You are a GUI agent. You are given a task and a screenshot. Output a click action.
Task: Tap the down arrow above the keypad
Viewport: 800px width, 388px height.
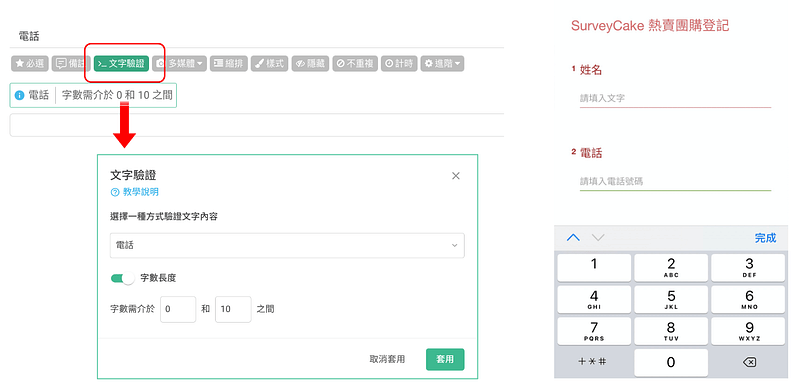pyautogui.click(x=597, y=237)
